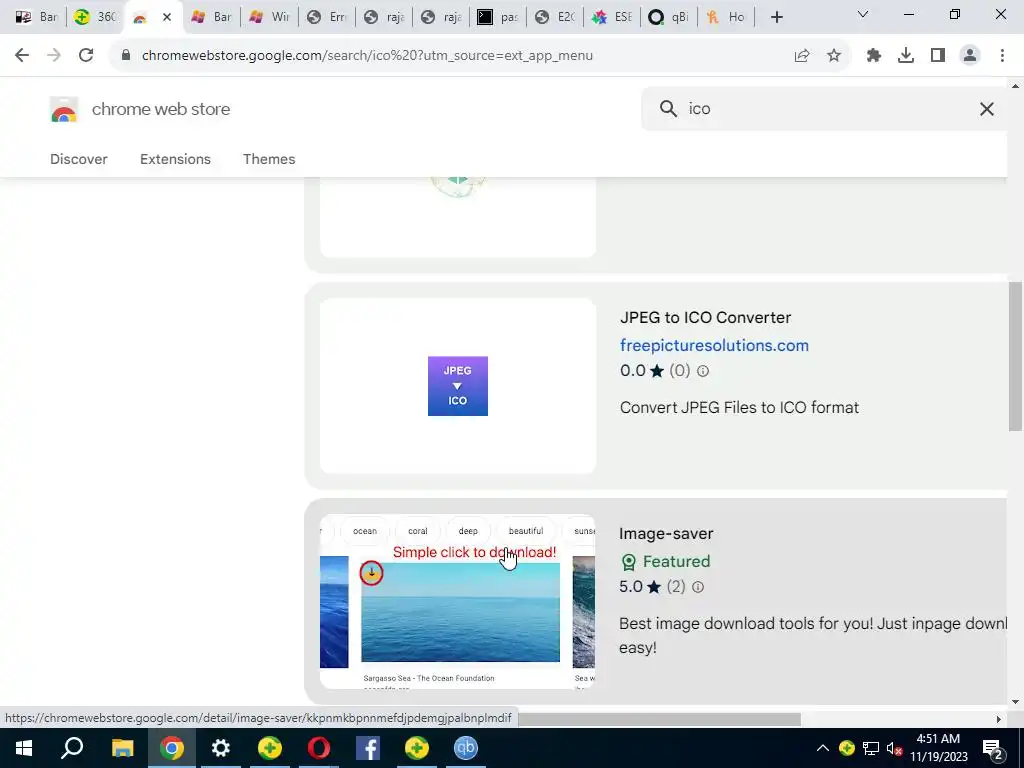Switch to the pas terminal tab
The height and width of the screenshot is (768, 1024).
[498, 17]
